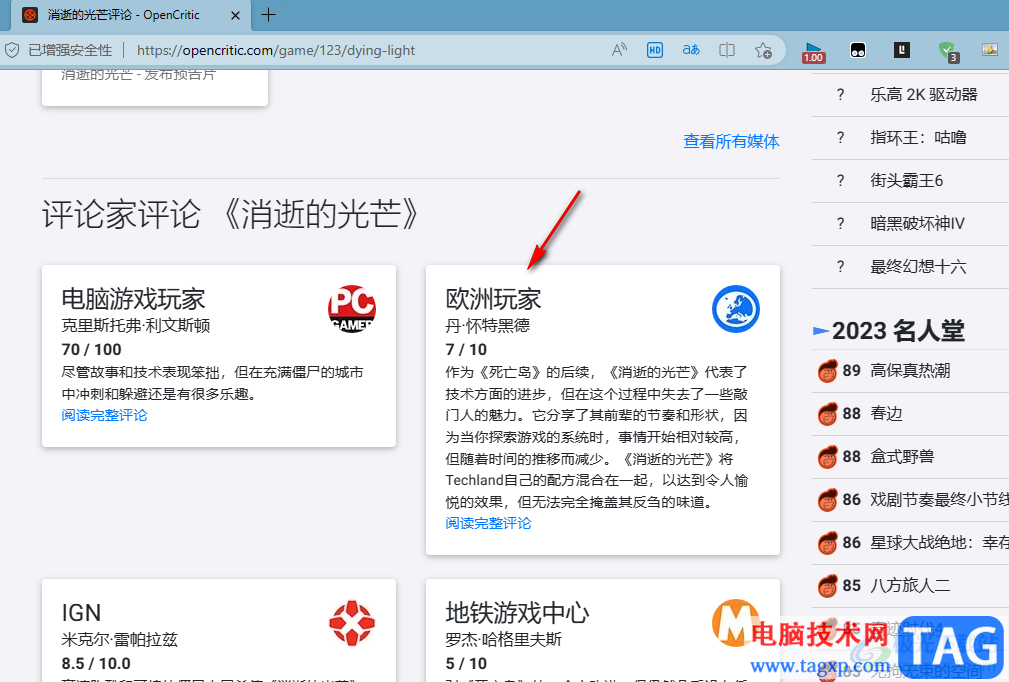1009x682 pixels.
Task: Open 指环王：咕噜 in sidebar list
Action: (x=918, y=138)
